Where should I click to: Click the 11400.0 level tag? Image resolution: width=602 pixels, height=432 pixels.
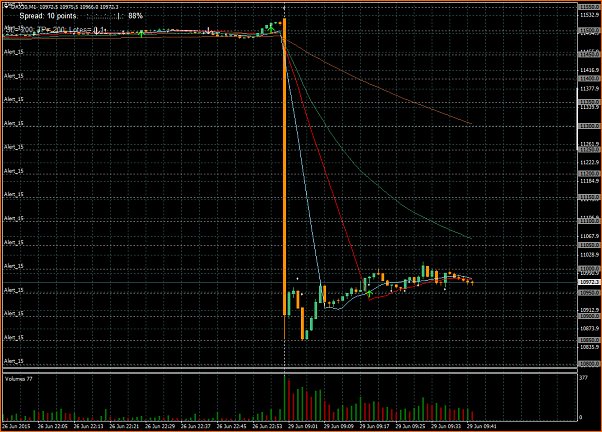(x=589, y=78)
